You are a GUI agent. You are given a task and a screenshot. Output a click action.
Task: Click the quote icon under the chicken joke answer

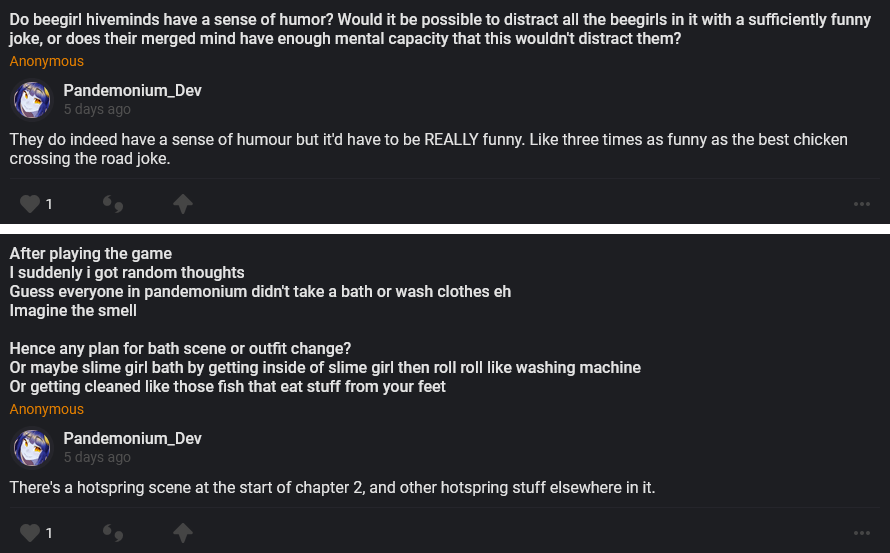[x=113, y=205]
